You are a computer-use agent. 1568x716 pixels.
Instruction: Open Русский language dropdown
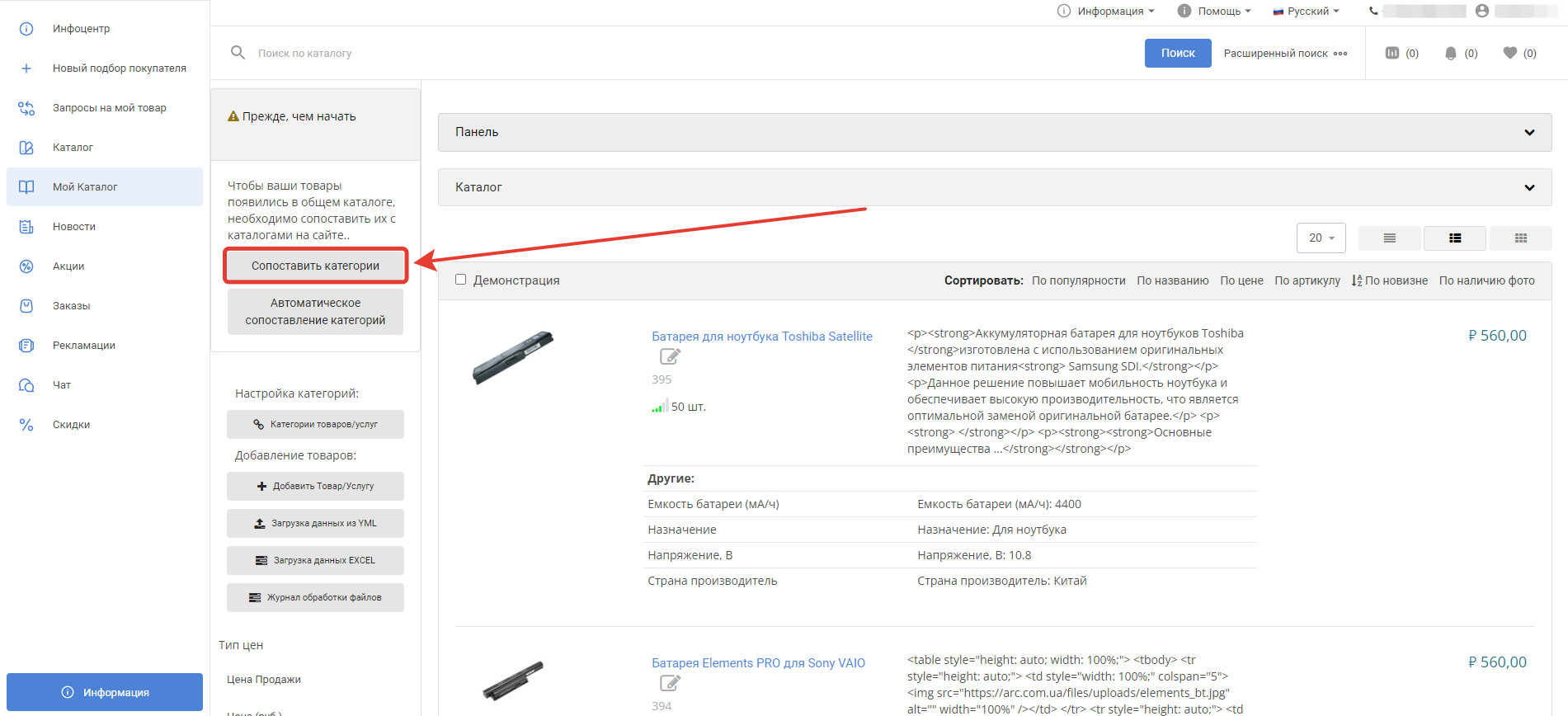(x=1307, y=11)
